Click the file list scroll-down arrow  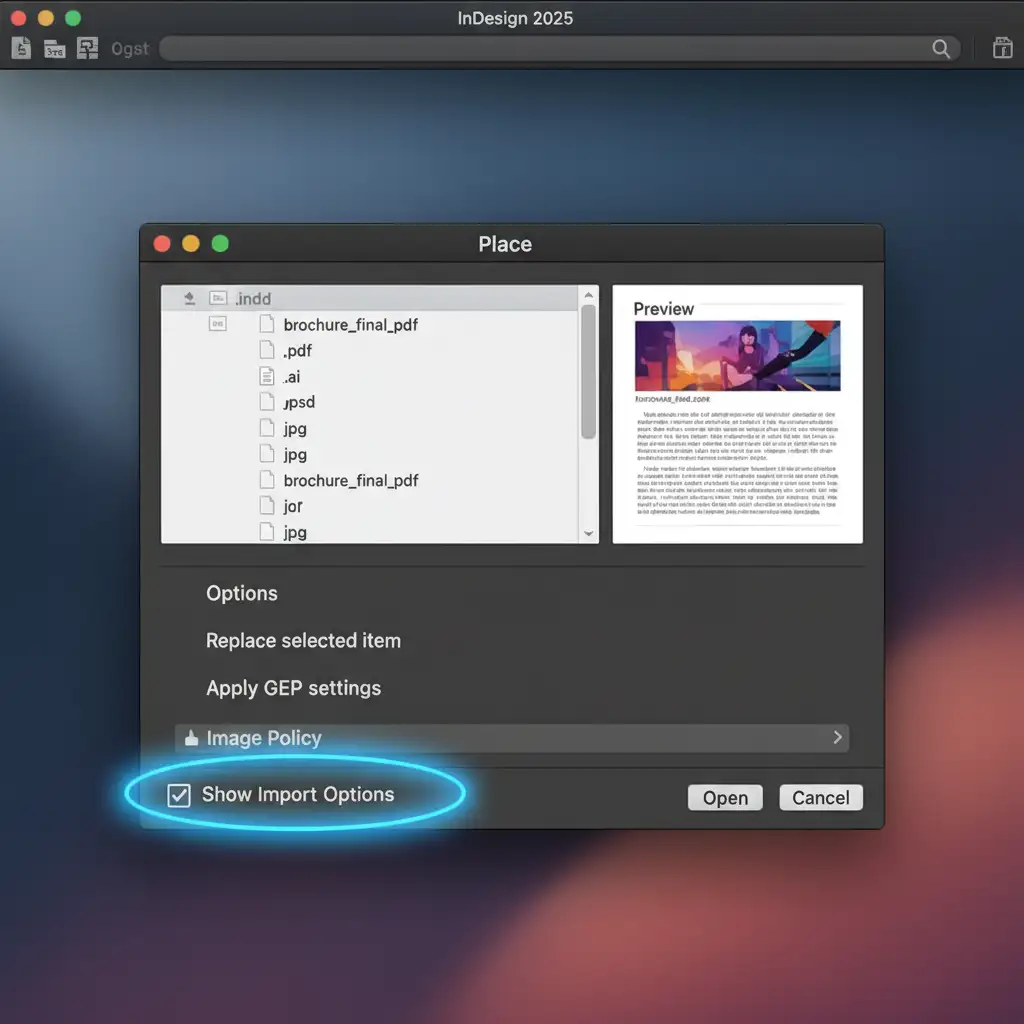point(588,534)
